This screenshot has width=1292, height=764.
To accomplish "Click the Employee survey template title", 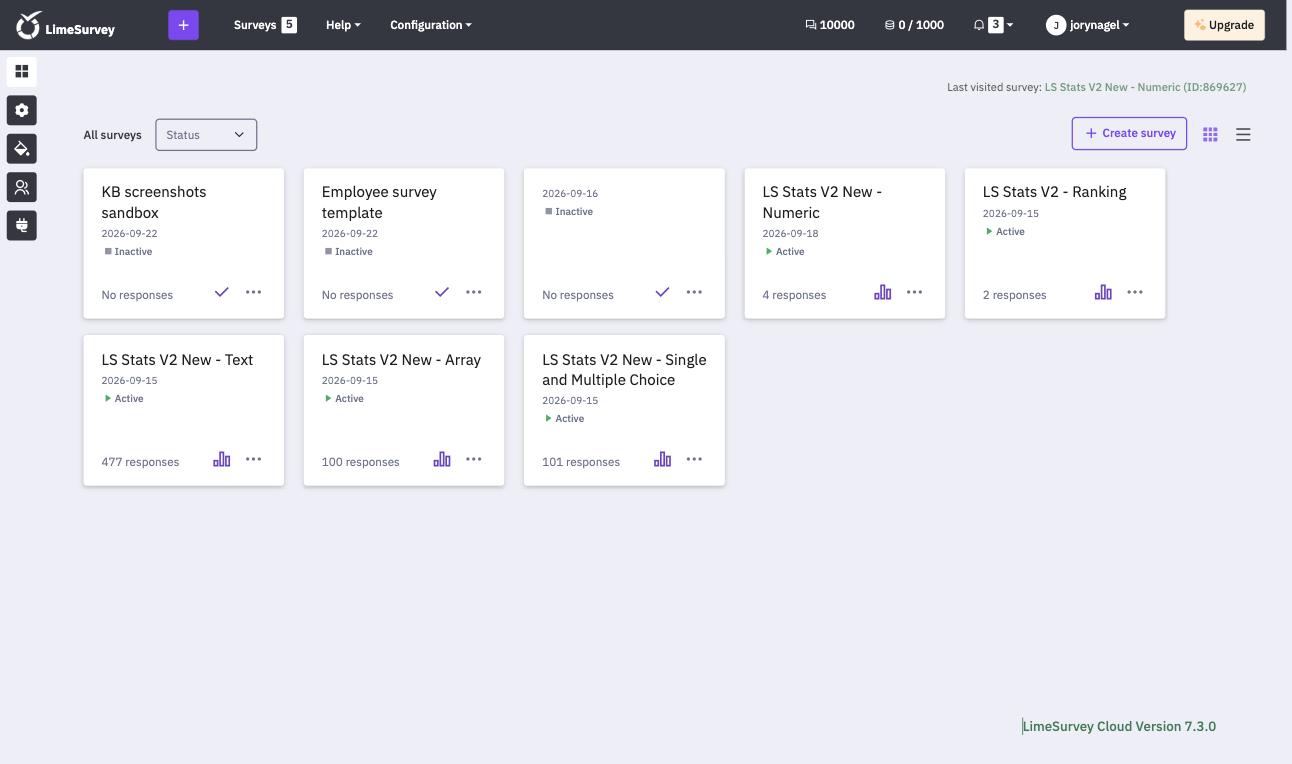I will [x=379, y=202].
